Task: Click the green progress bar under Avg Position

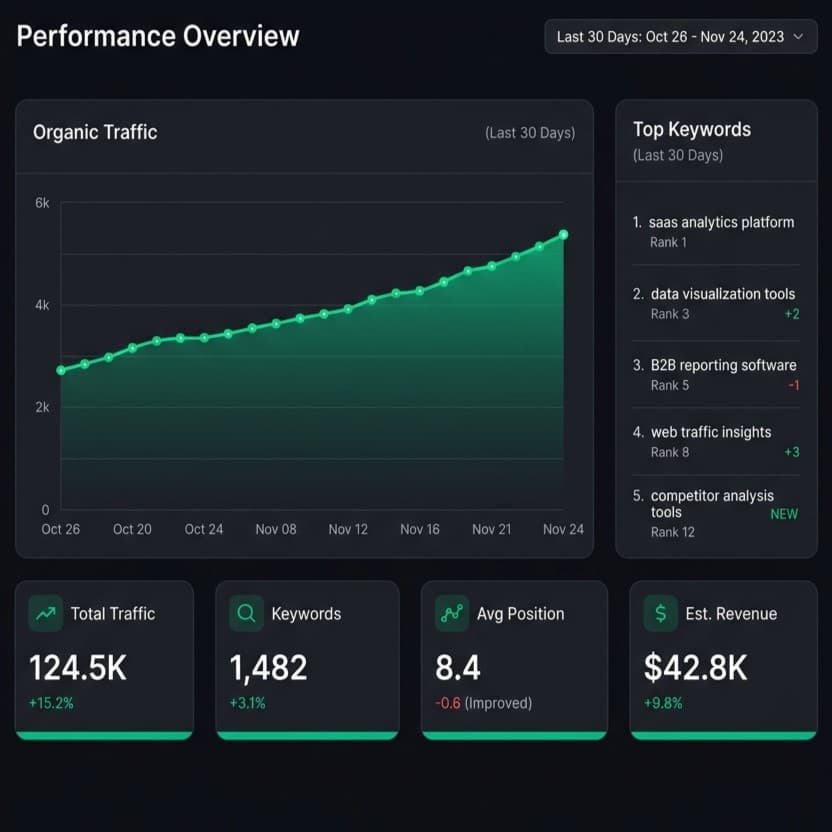Action: [514, 735]
